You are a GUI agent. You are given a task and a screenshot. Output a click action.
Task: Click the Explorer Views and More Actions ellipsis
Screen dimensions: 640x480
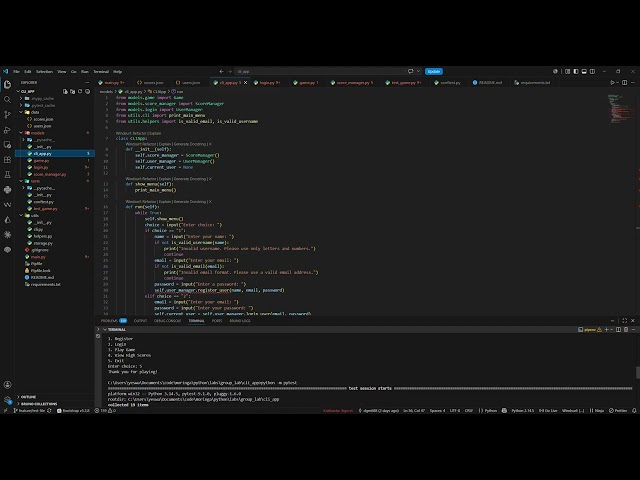coord(87,82)
